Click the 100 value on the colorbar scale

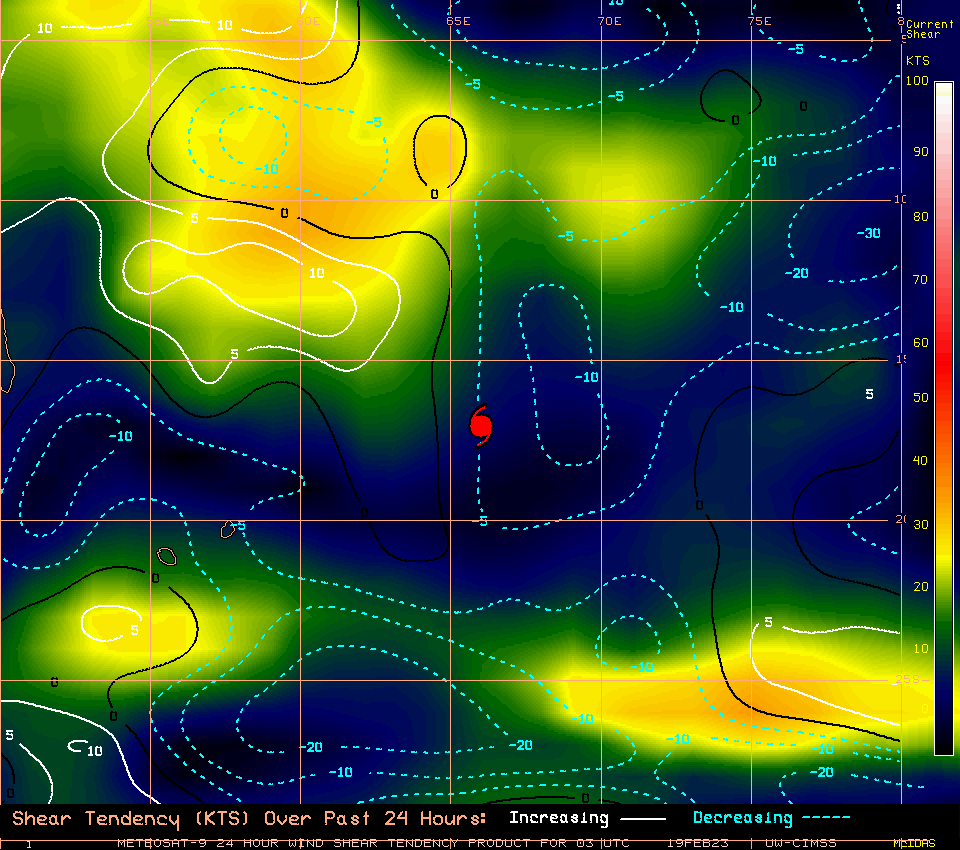918,81
